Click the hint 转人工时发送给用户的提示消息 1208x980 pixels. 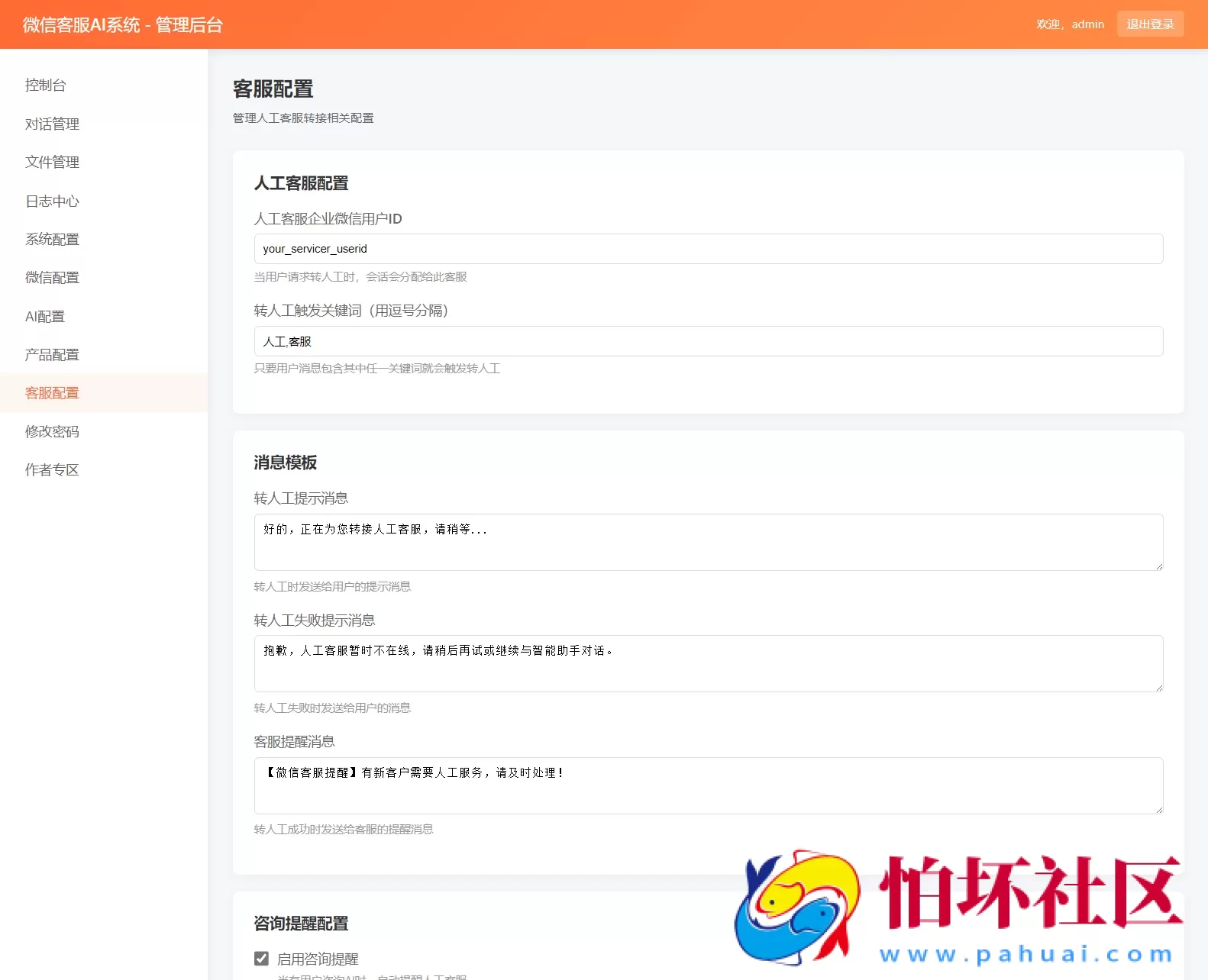[332, 587]
